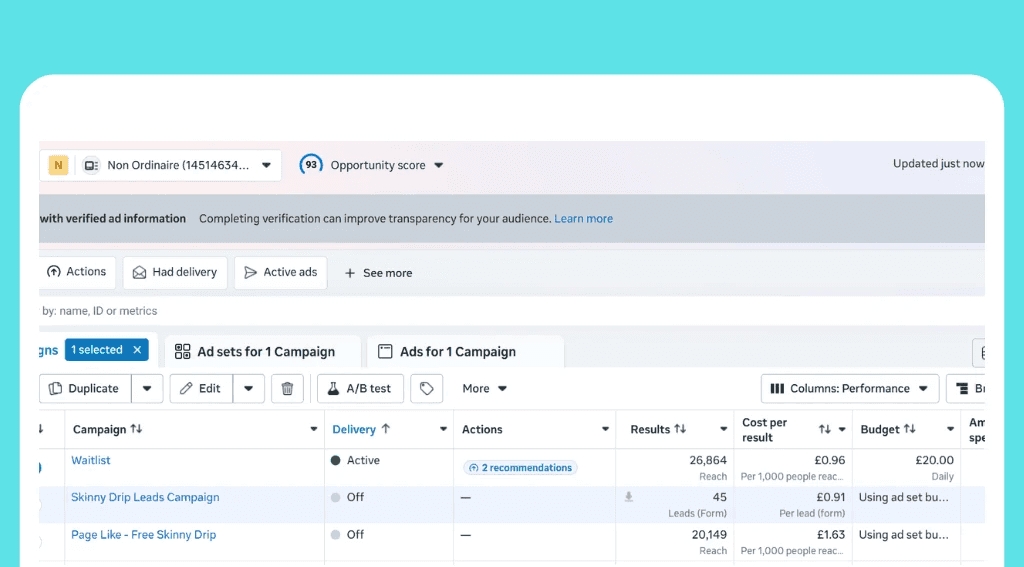Click the Actions column header

coord(482,429)
